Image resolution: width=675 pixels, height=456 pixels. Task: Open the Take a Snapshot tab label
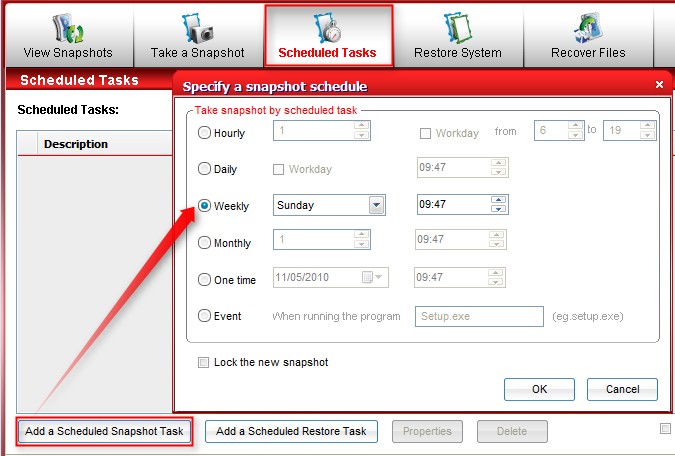(x=198, y=53)
